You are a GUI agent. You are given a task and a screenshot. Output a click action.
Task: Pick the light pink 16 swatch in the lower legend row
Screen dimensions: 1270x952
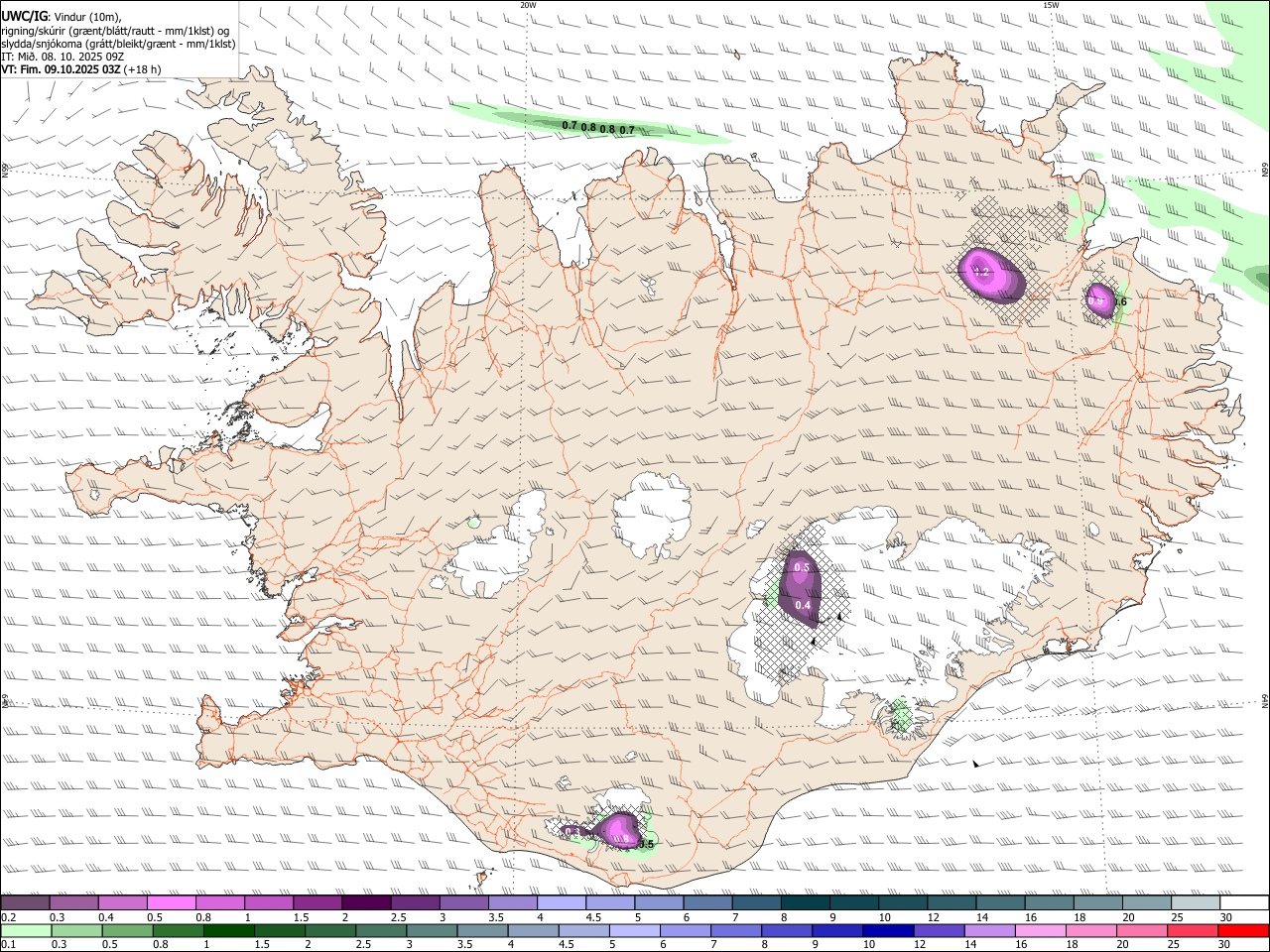coord(1038,931)
